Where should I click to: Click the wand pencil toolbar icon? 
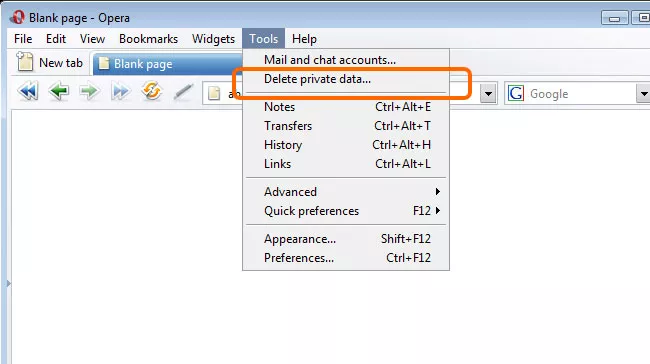tap(183, 92)
